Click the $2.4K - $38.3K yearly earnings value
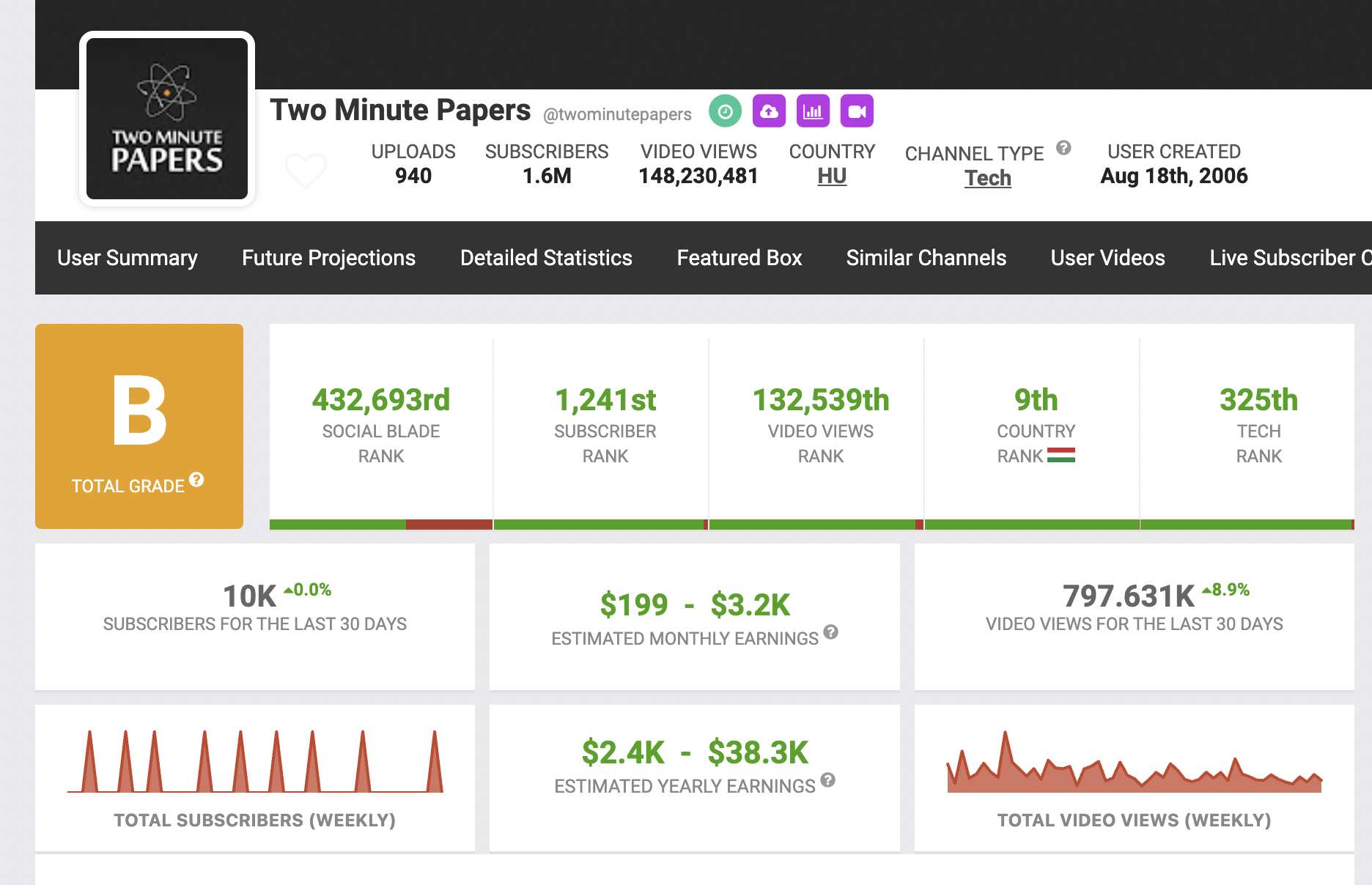This screenshot has height=885, width=1372. (x=695, y=753)
